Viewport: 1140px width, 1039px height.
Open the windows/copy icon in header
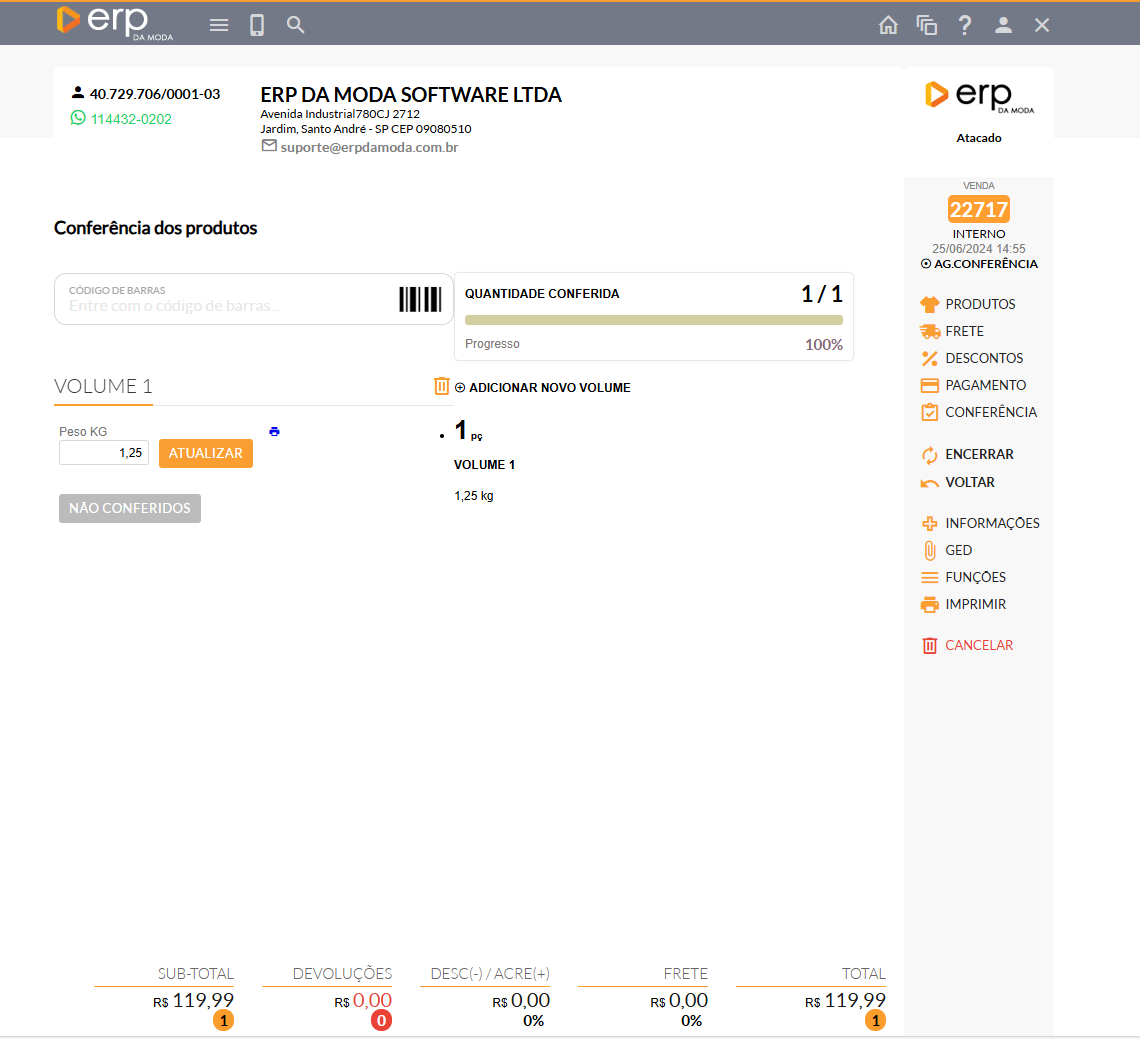pyautogui.click(x=927, y=25)
